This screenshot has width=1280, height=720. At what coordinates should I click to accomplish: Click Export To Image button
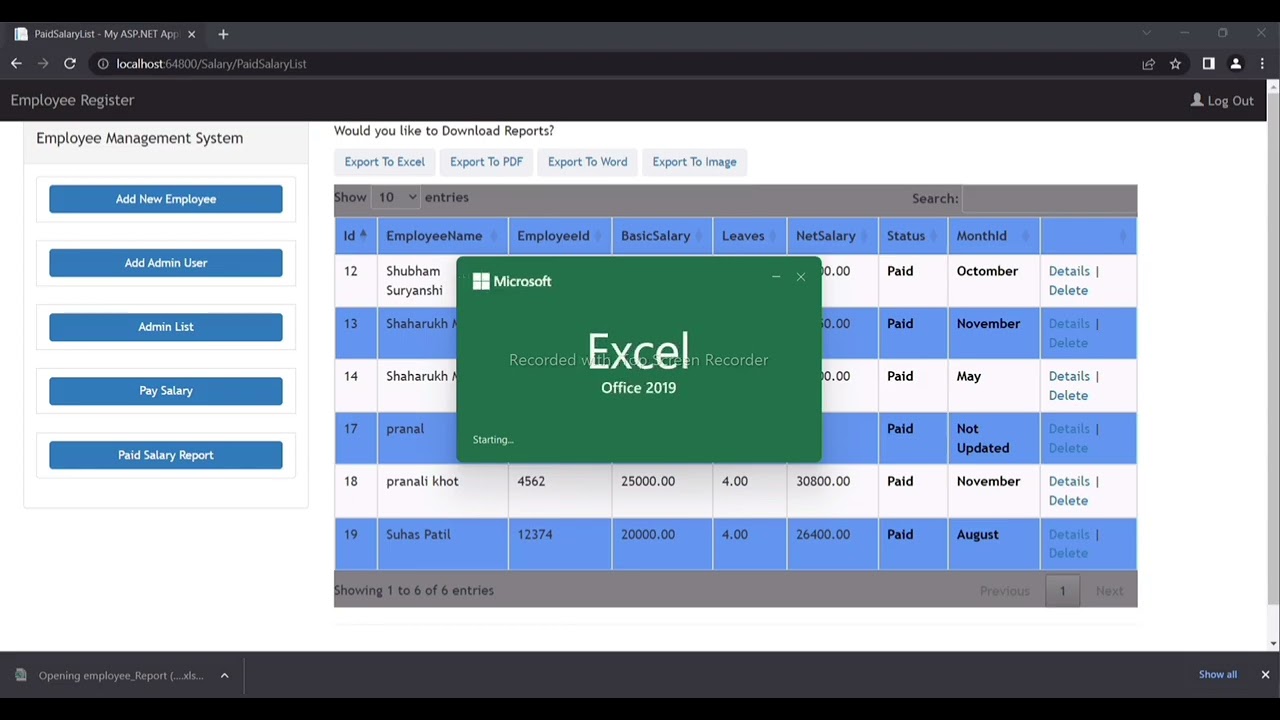coord(694,162)
